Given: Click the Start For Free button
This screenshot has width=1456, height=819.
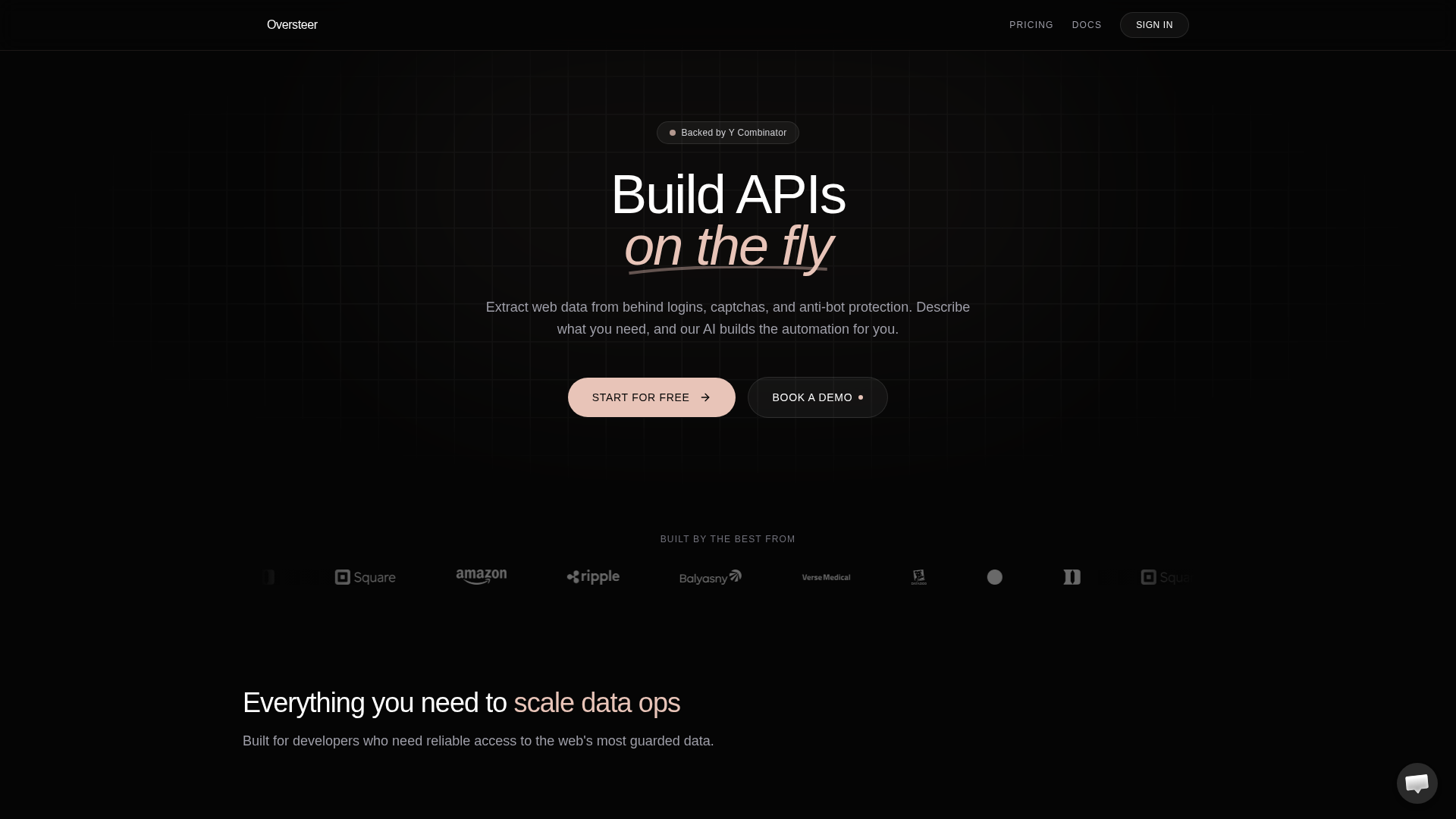Looking at the screenshot, I should click(651, 398).
